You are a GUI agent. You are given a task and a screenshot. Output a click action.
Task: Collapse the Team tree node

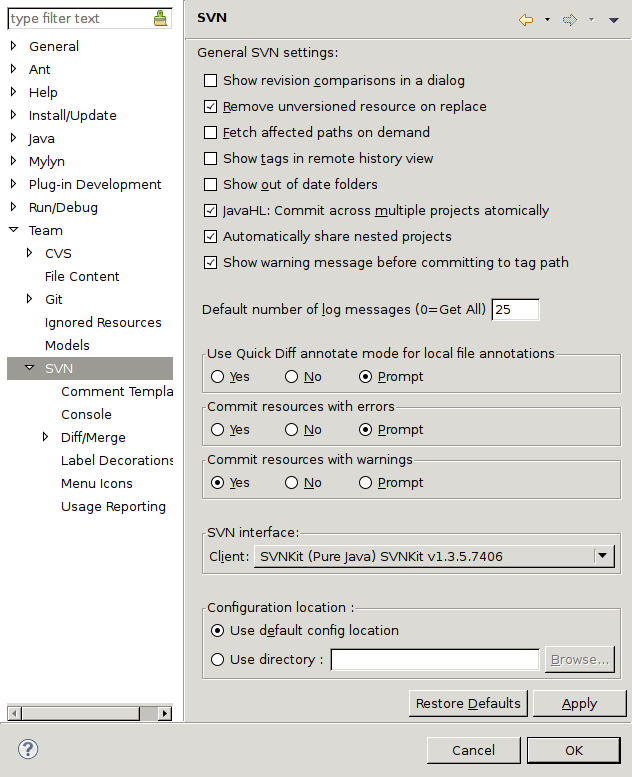pos(14,230)
